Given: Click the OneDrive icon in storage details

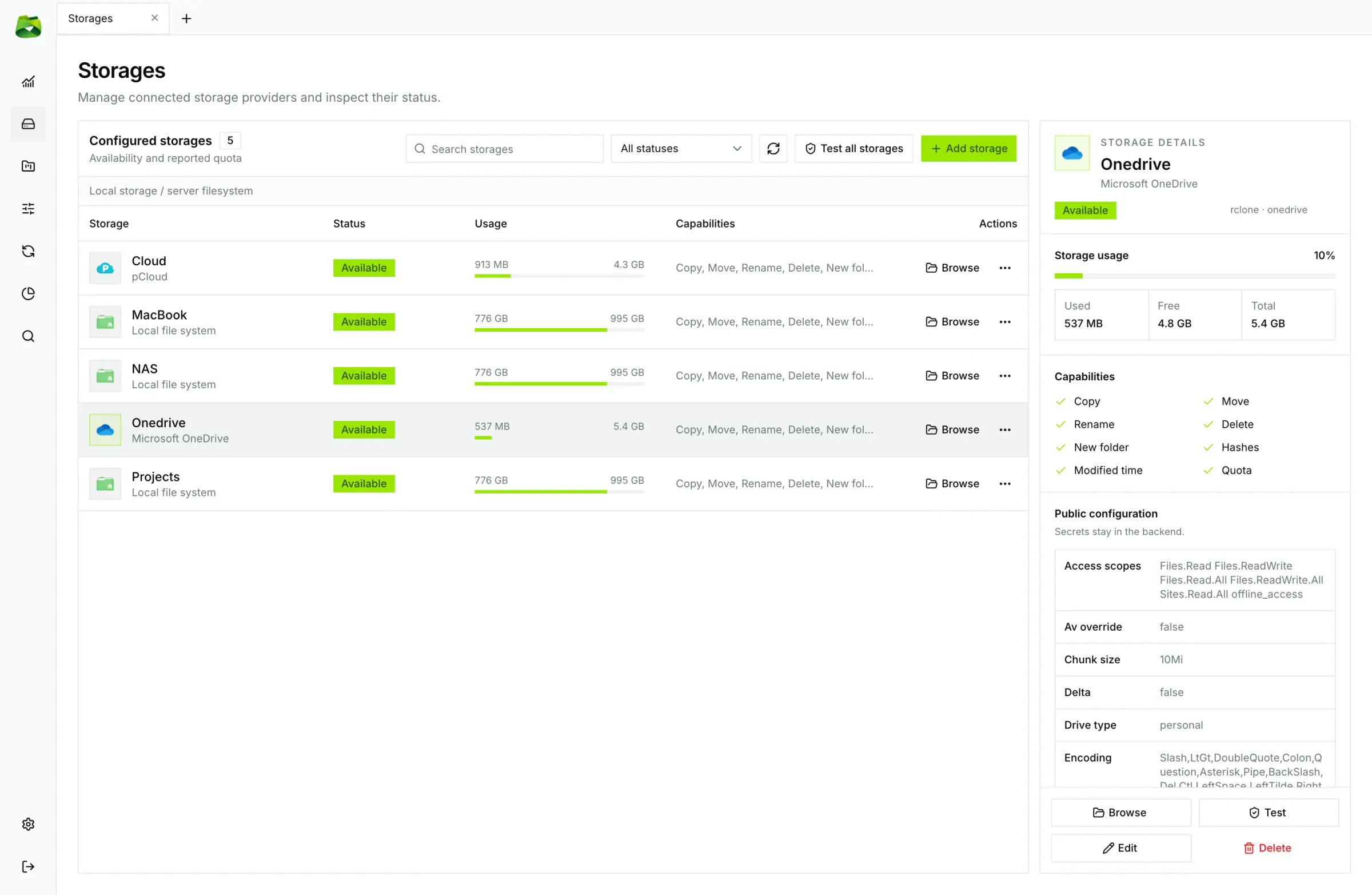Looking at the screenshot, I should 1072,153.
